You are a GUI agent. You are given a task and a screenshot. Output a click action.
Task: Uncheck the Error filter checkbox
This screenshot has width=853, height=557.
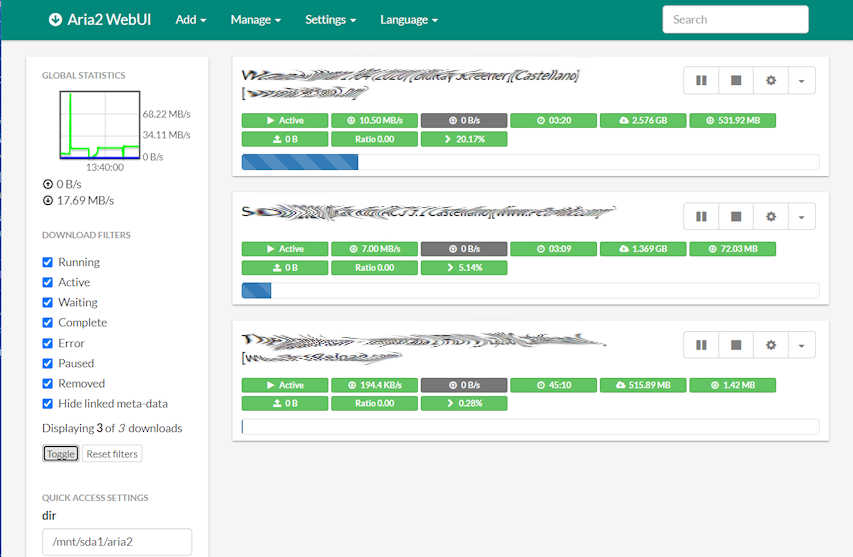(x=48, y=343)
